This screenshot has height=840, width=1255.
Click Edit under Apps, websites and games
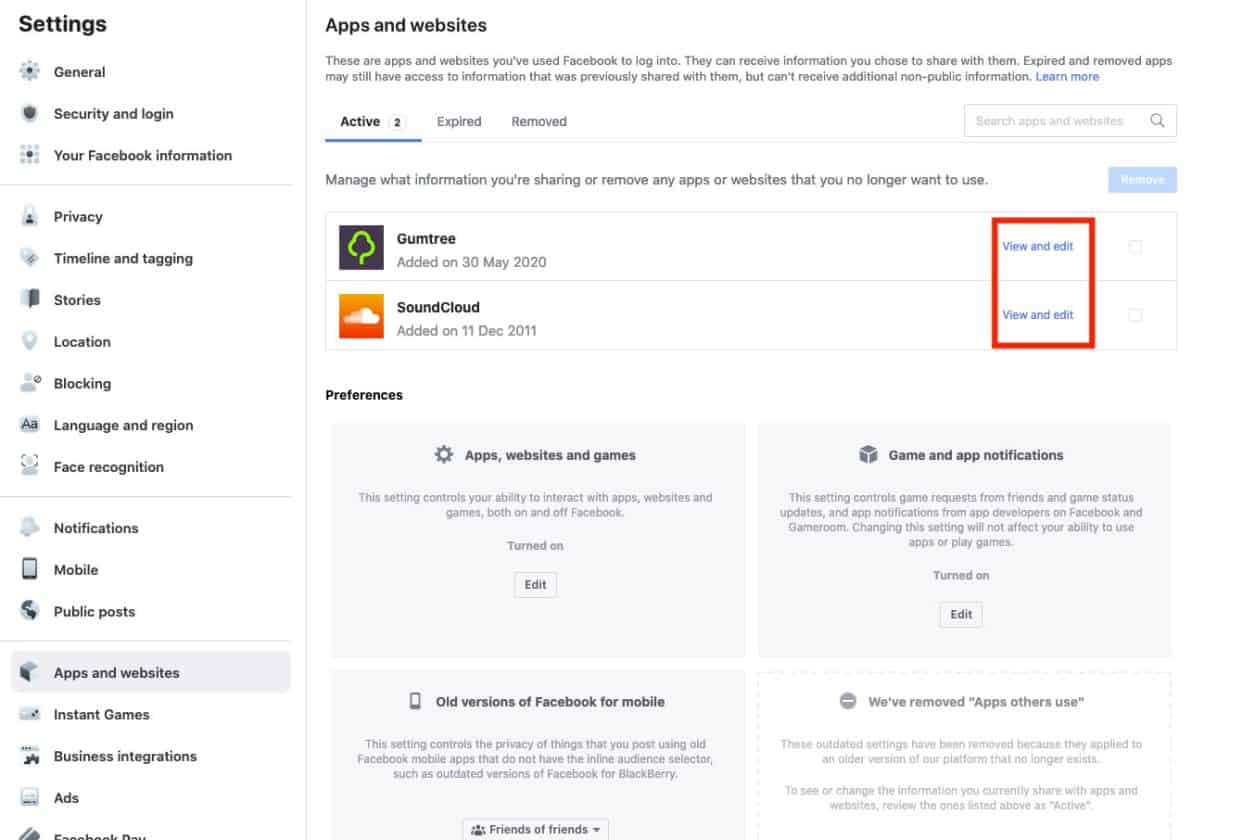(x=535, y=585)
